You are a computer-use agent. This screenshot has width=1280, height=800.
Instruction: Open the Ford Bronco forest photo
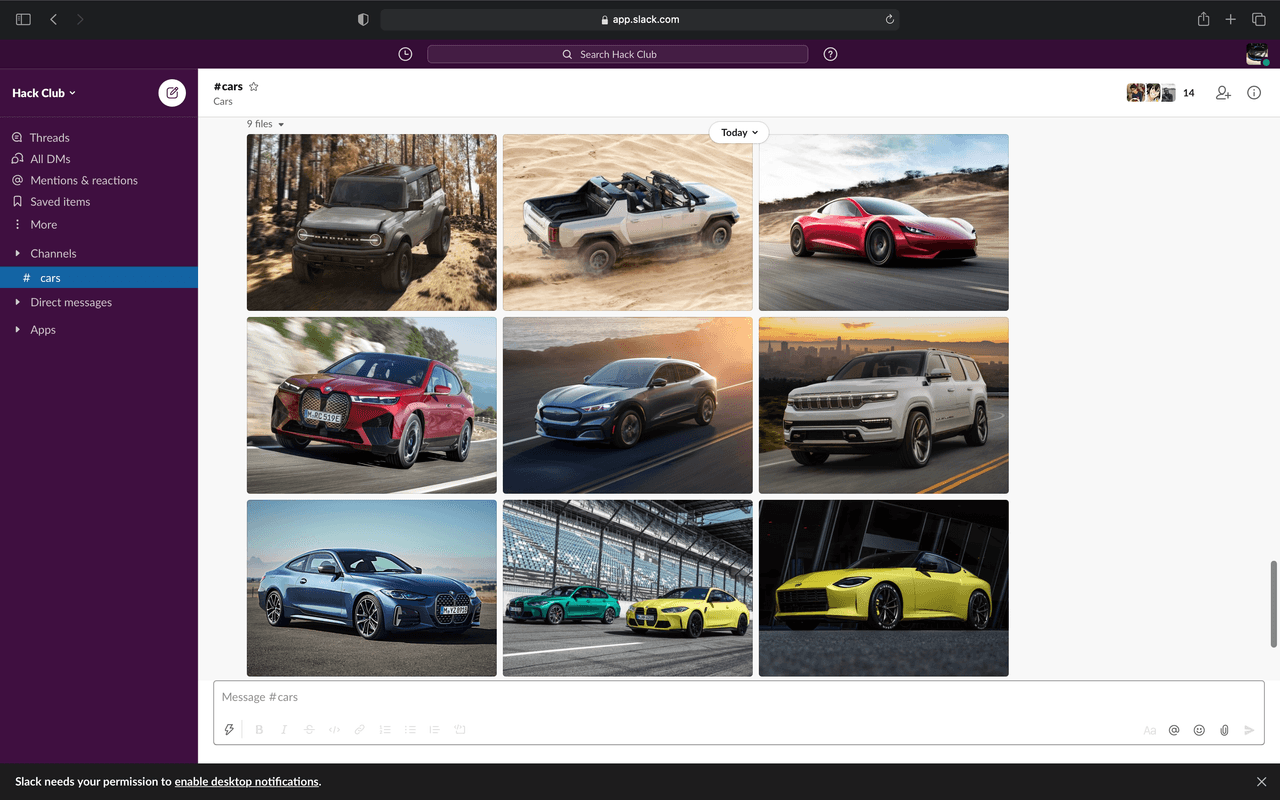pos(372,222)
